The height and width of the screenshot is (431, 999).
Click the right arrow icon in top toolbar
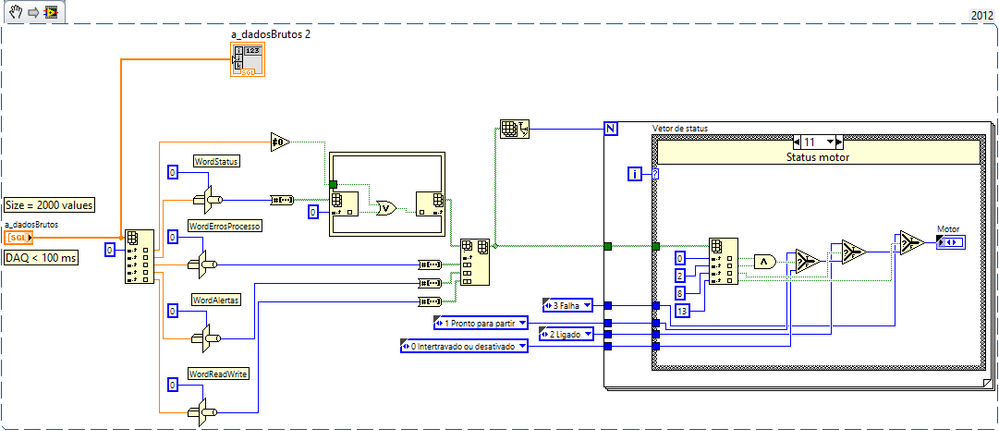click(x=34, y=11)
